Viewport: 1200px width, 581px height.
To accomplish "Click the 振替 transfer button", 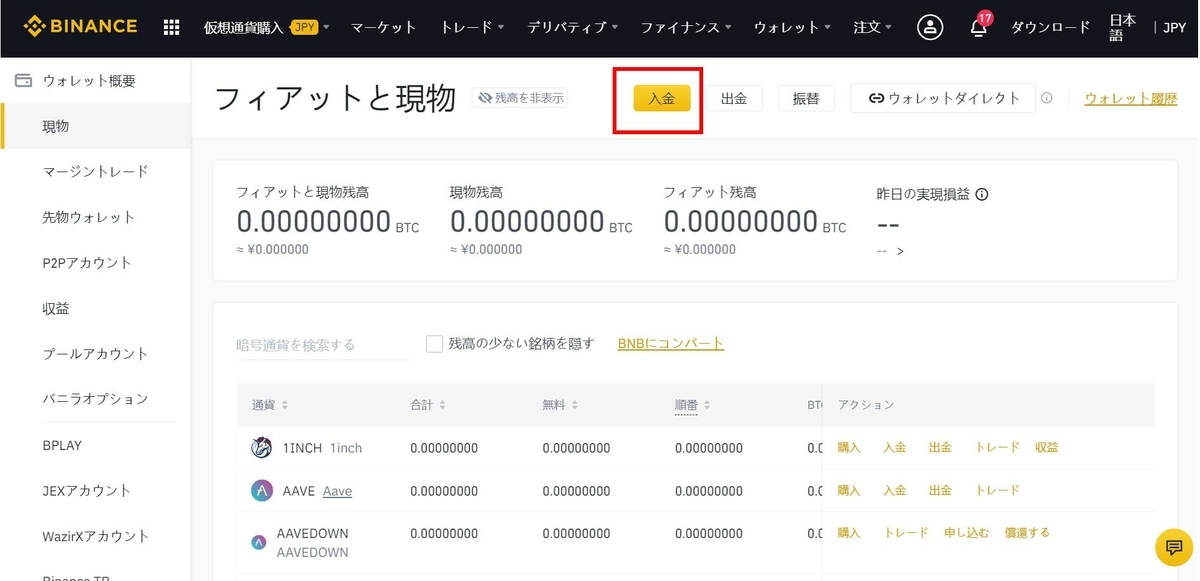I will point(806,98).
